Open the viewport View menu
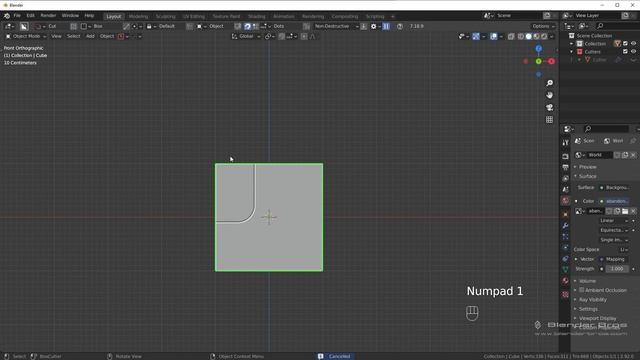640x360 pixels. tap(56, 36)
